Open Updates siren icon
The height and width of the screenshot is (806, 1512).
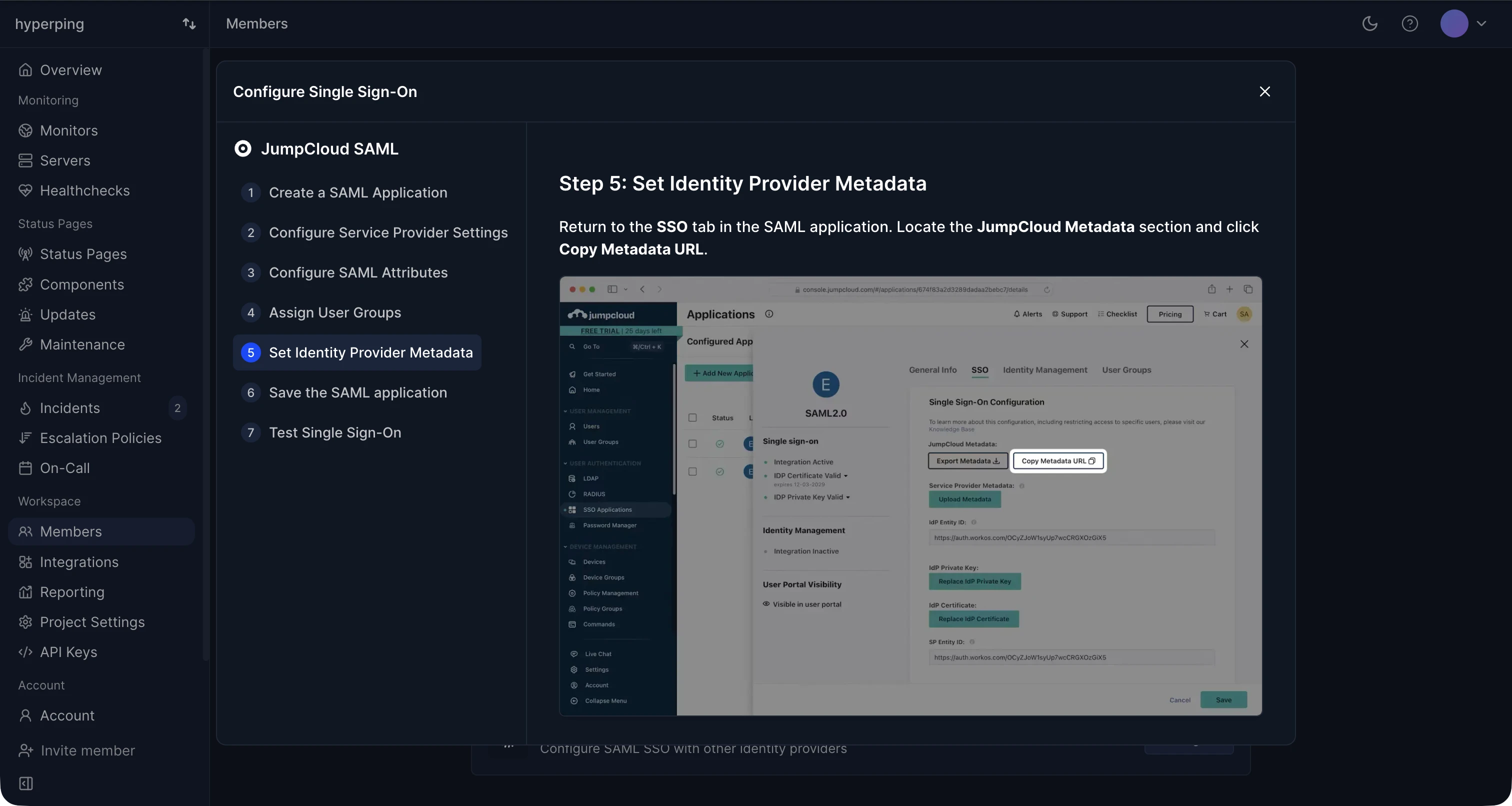[x=25, y=314]
